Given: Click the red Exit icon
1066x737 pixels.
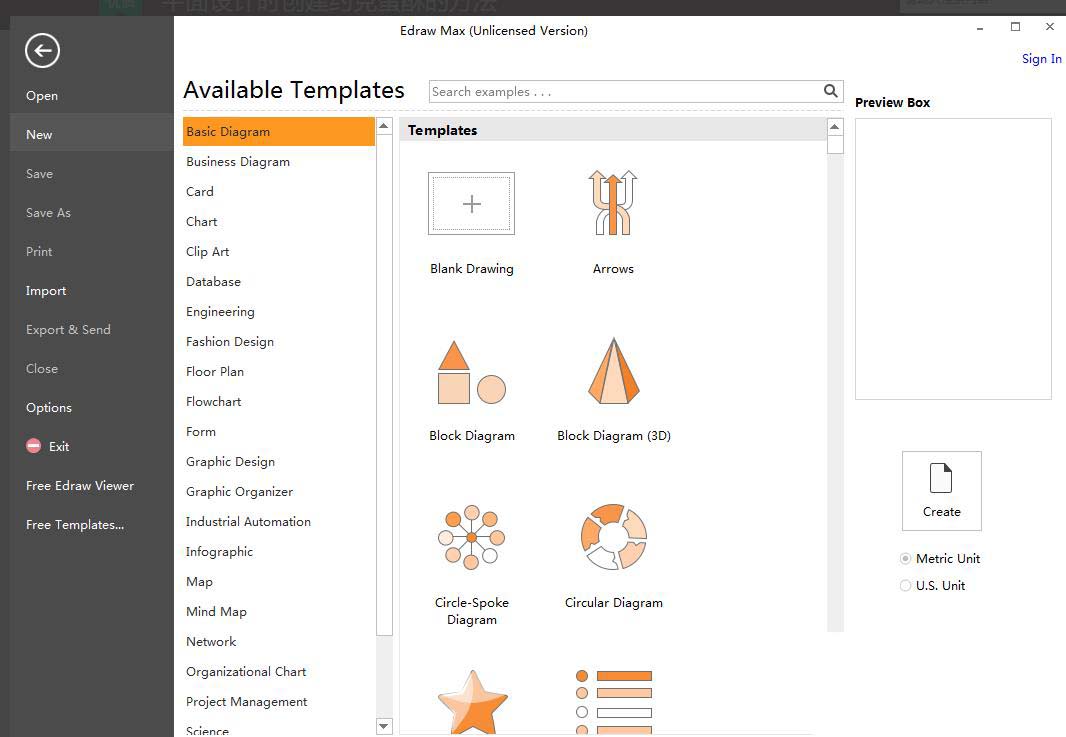Looking at the screenshot, I should [33, 446].
